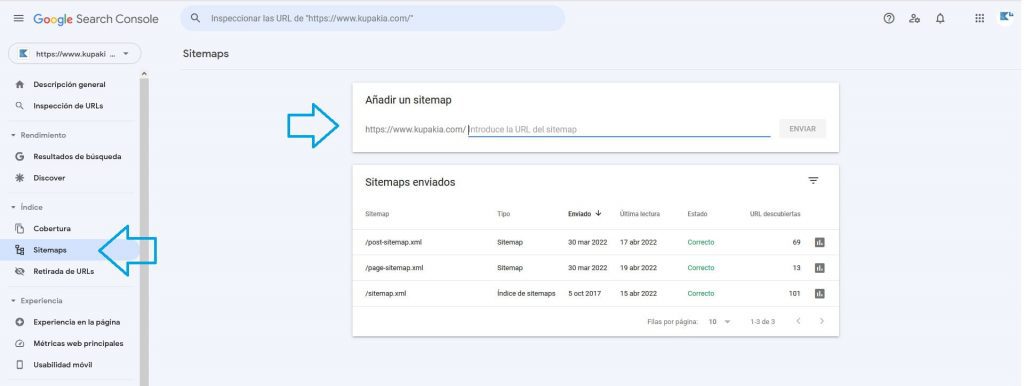Select the /page-sitemap.xml row

[596, 268]
